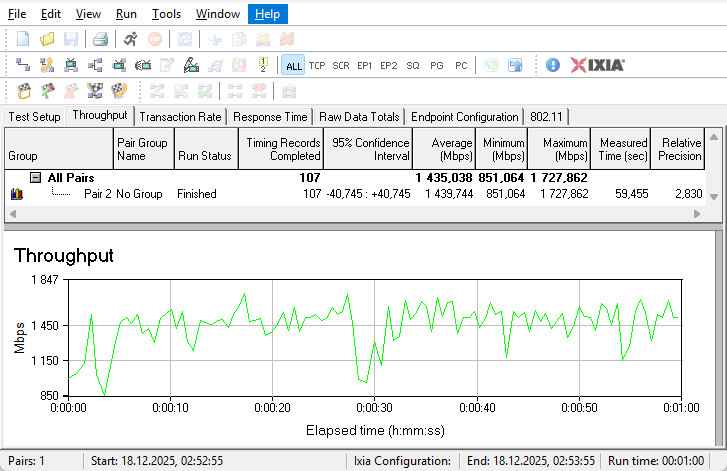Select the Pair 2 row
This screenshot has width=727, height=471.
pyautogui.click(x=97, y=193)
